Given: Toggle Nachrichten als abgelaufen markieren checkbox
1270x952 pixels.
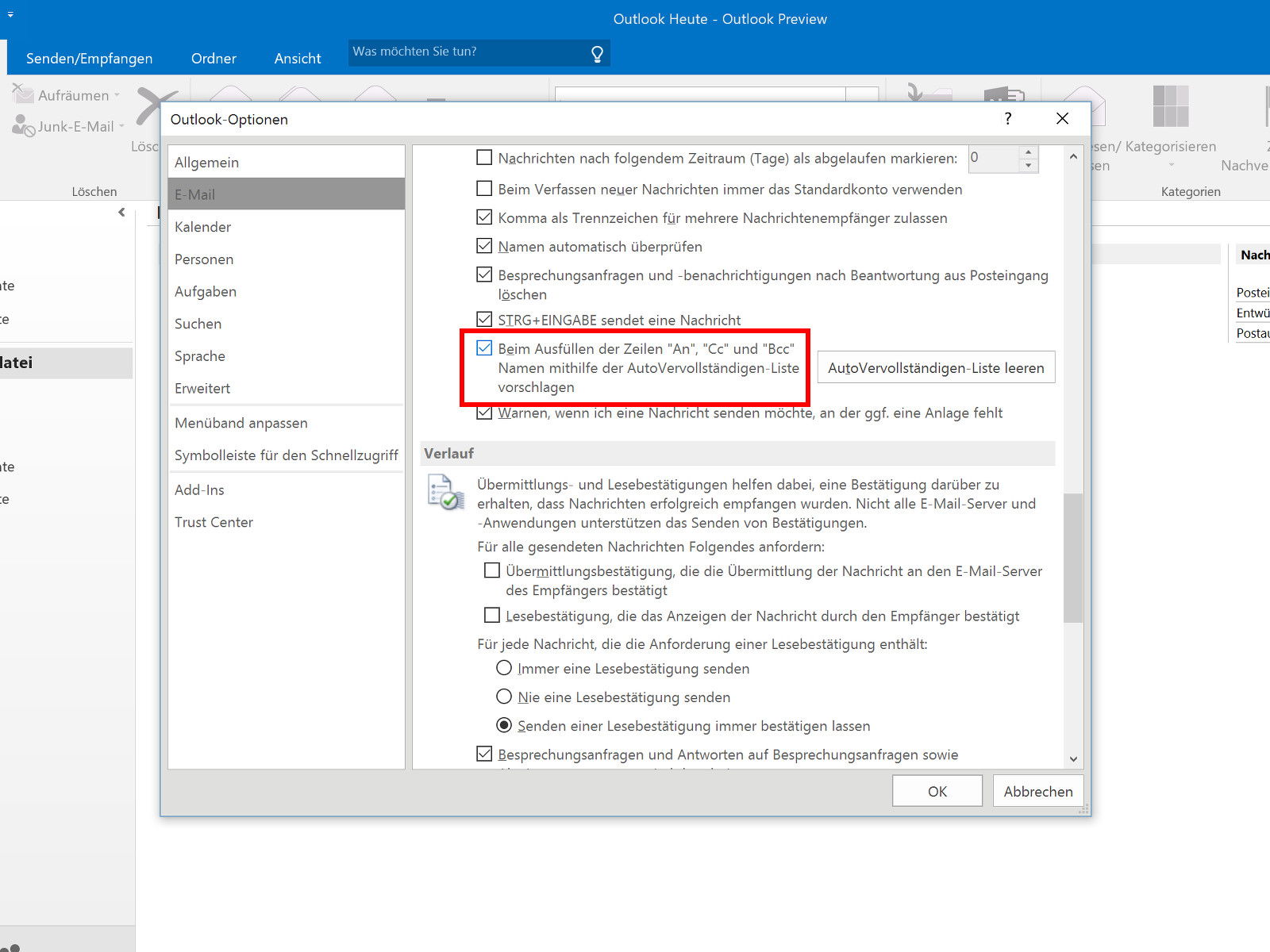Looking at the screenshot, I should click(x=484, y=158).
